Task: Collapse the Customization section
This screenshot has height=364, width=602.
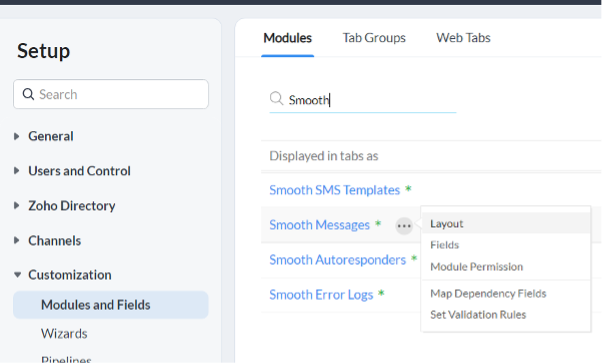Action: [17, 275]
